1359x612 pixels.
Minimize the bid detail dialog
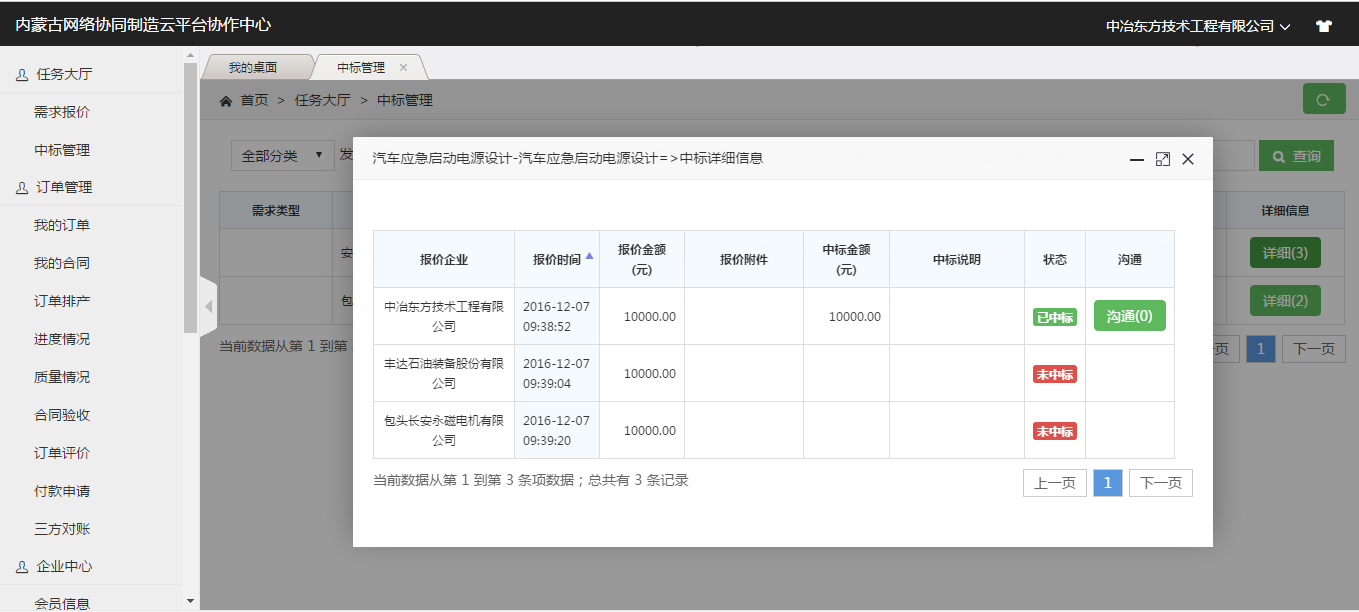point(1136,159)
